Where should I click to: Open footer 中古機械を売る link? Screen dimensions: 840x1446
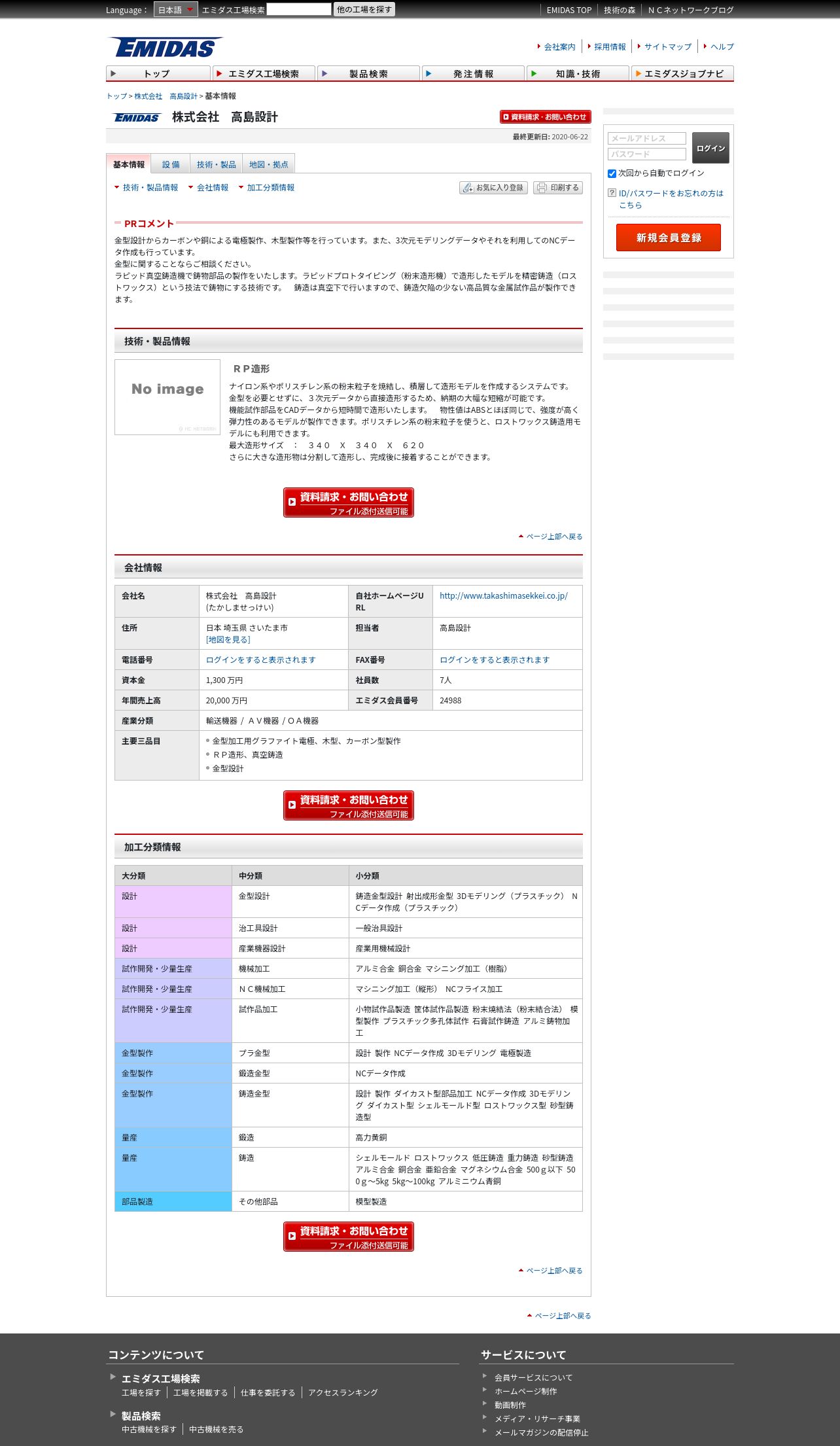[217, 1430]
